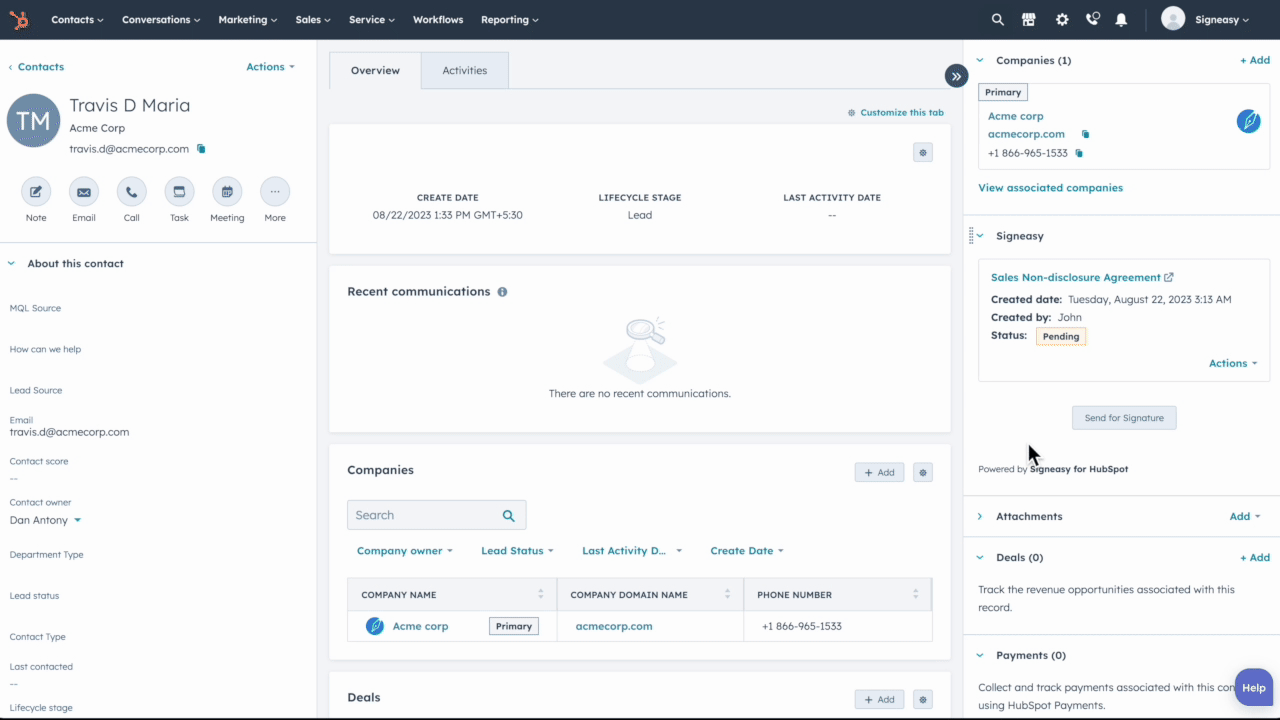Change Contact owner Dan Antony dropdown

(45, 520)
